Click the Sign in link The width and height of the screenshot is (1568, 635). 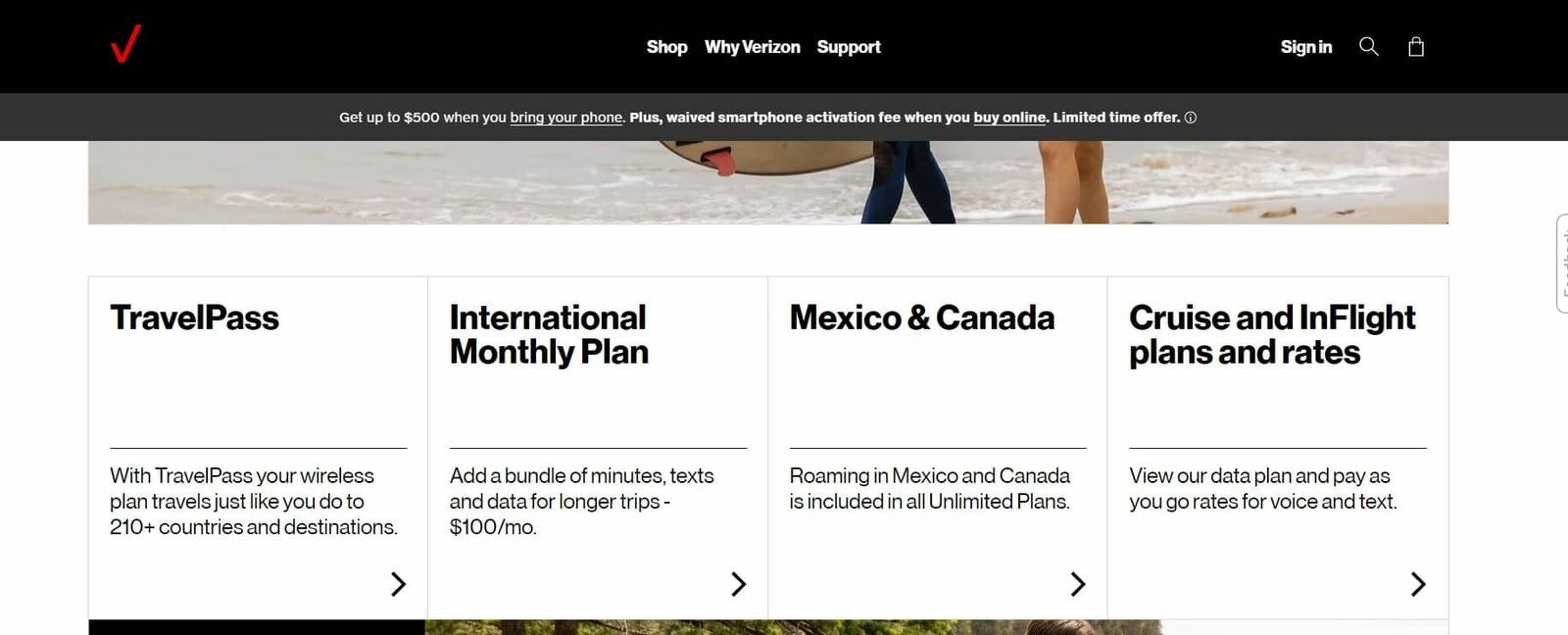tap(1305, 47)
